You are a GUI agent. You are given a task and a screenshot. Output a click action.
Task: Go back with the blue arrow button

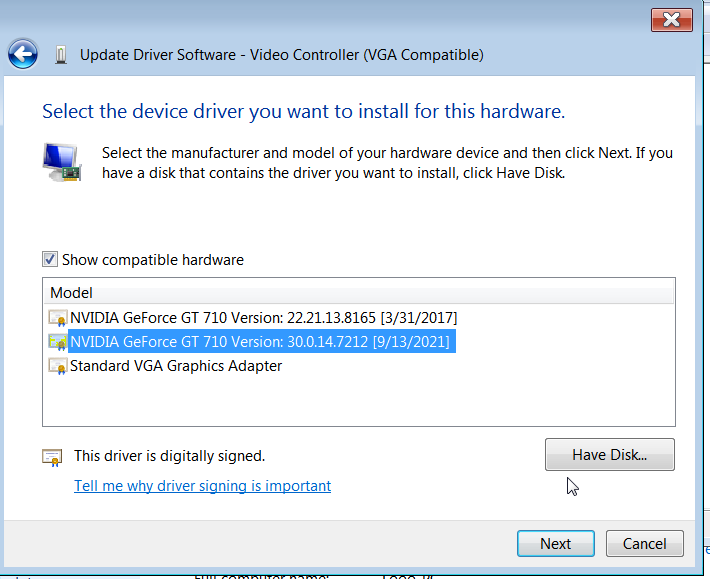pos(23,54)
